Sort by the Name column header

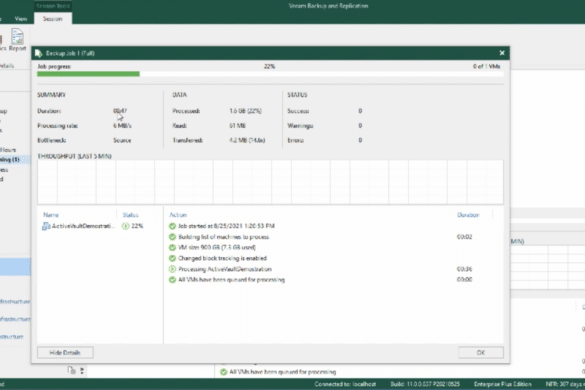tap(51, 215)
